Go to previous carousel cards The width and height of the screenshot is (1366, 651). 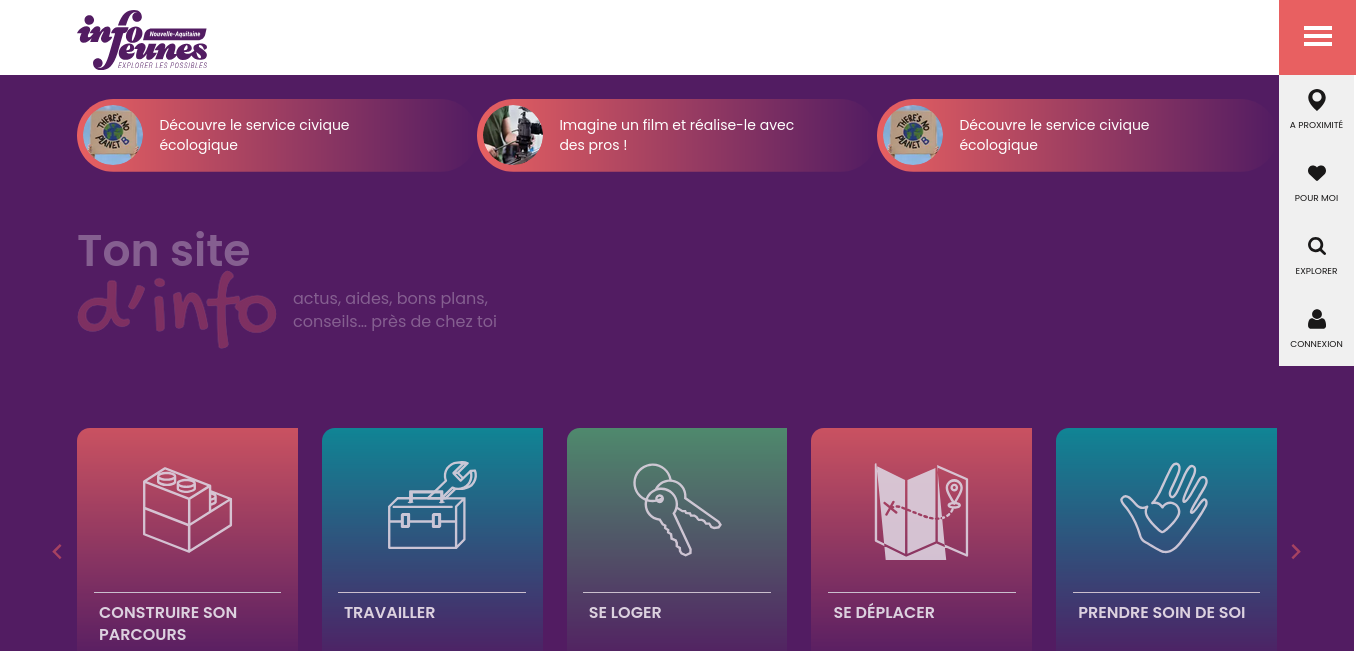[57, 551]
